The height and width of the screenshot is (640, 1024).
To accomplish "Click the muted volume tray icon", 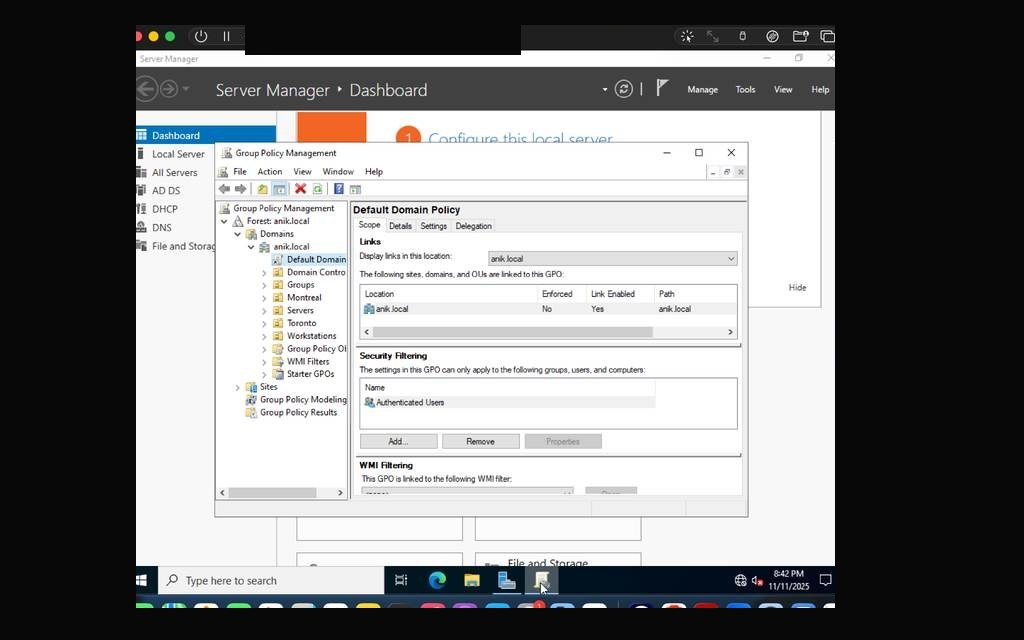I will (758, 580).
